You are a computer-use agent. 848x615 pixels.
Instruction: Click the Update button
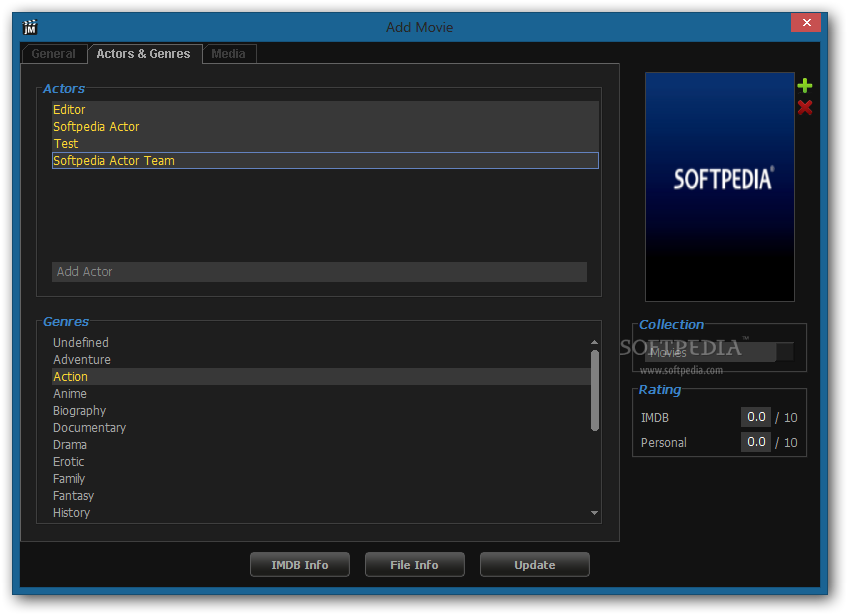point(534,565)
